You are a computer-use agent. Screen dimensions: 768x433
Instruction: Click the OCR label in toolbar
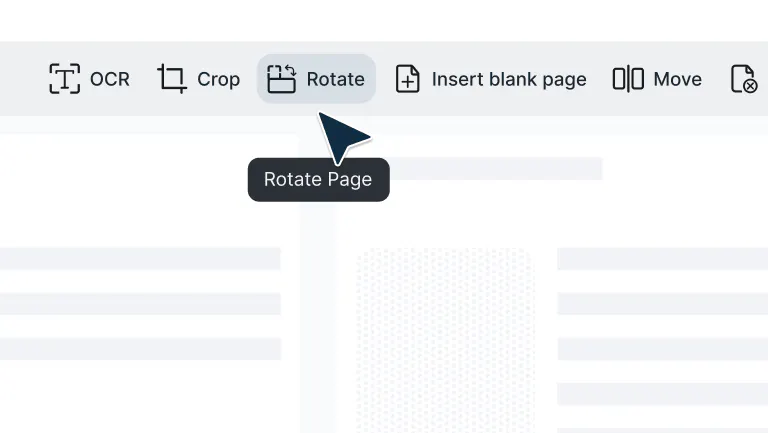pyautogui.click(x=110, y=79)
